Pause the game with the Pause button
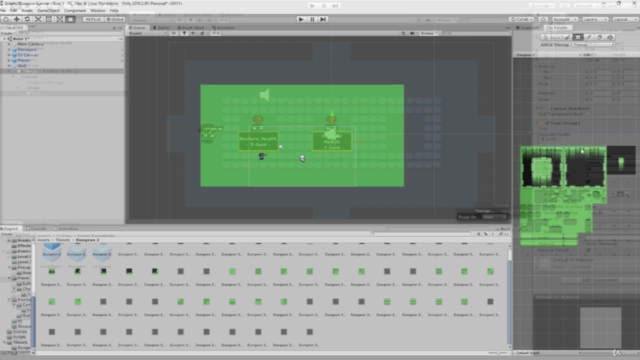Screen dimensions: 640x360 tap(312, 19)
